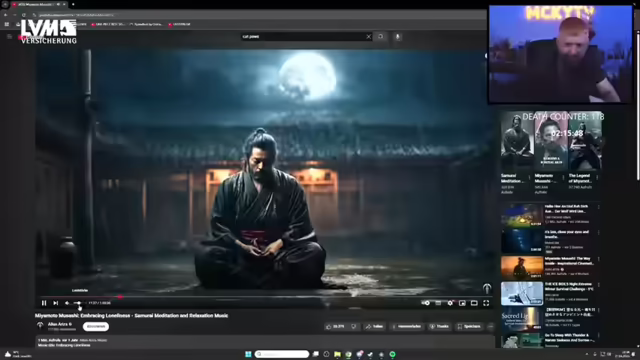Open miniplayer mode icon

[462, 303]
